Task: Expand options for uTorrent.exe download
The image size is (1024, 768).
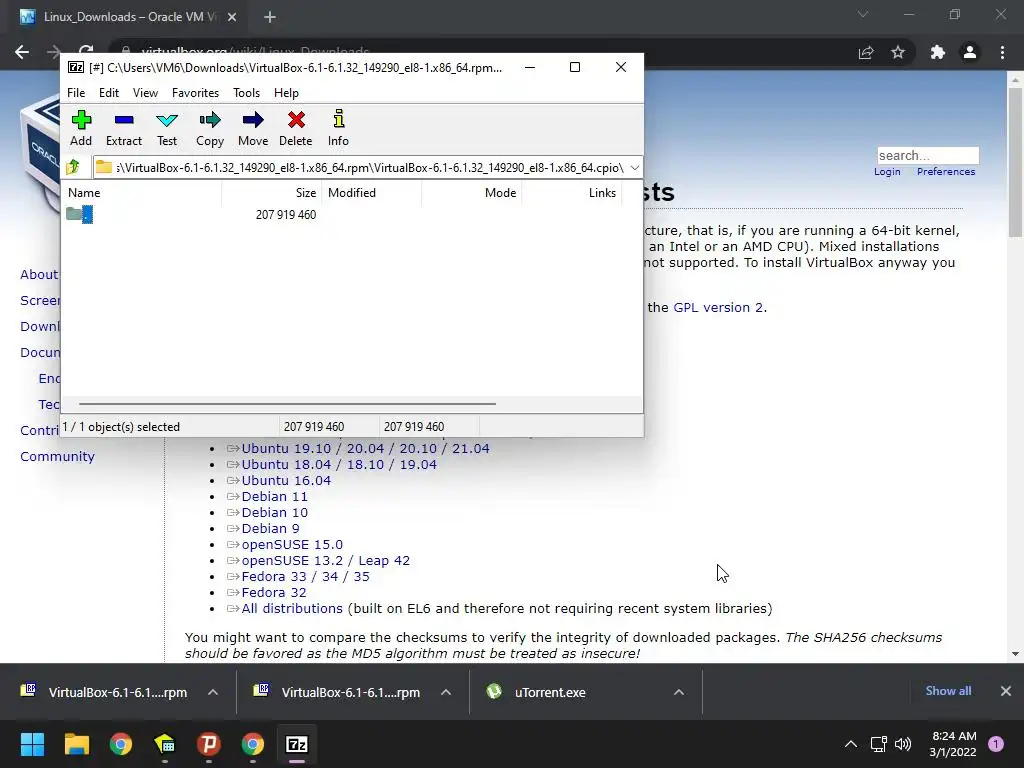Action: pos(679,692)
